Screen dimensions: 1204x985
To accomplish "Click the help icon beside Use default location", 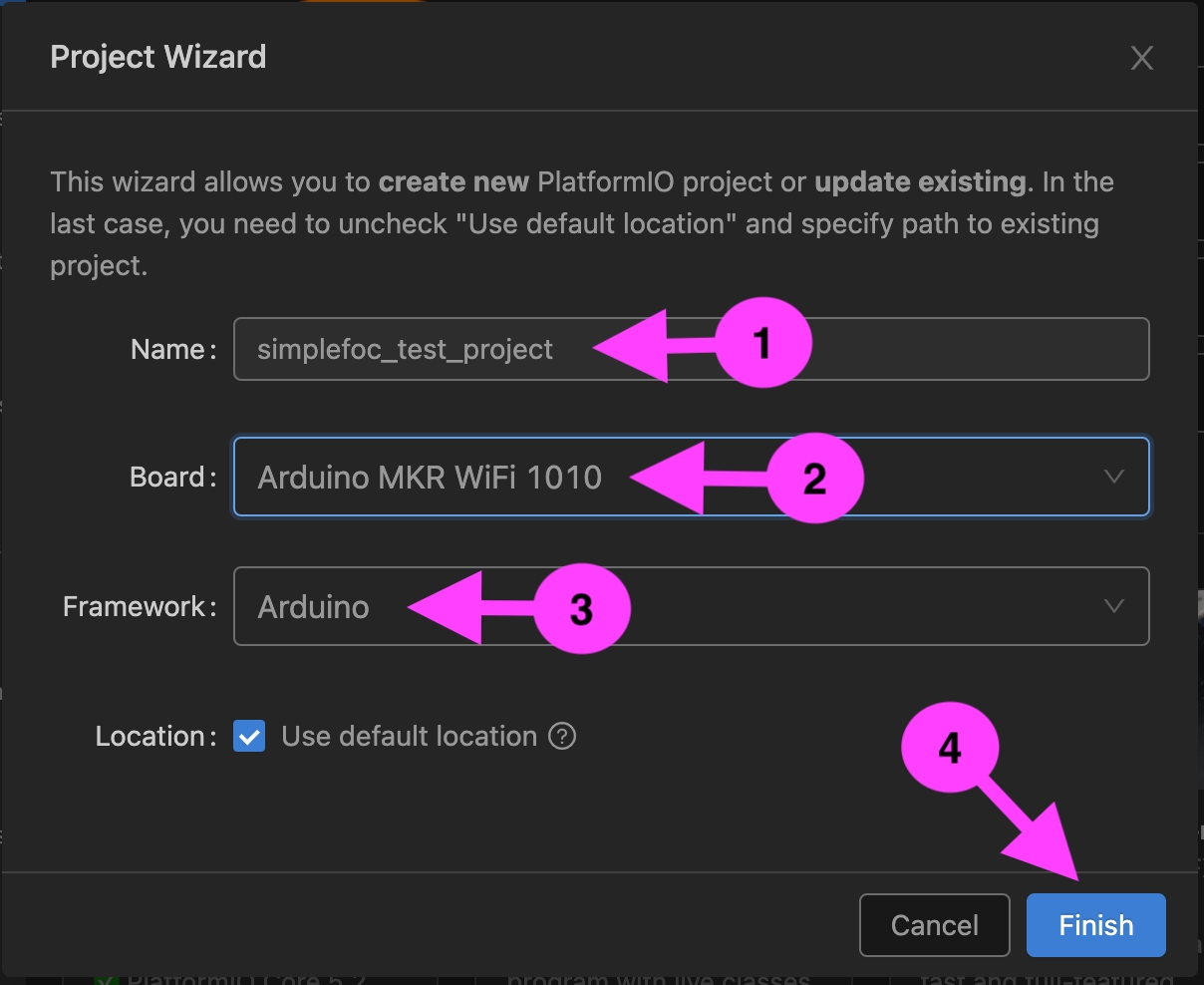I will (x=562, y=737).
